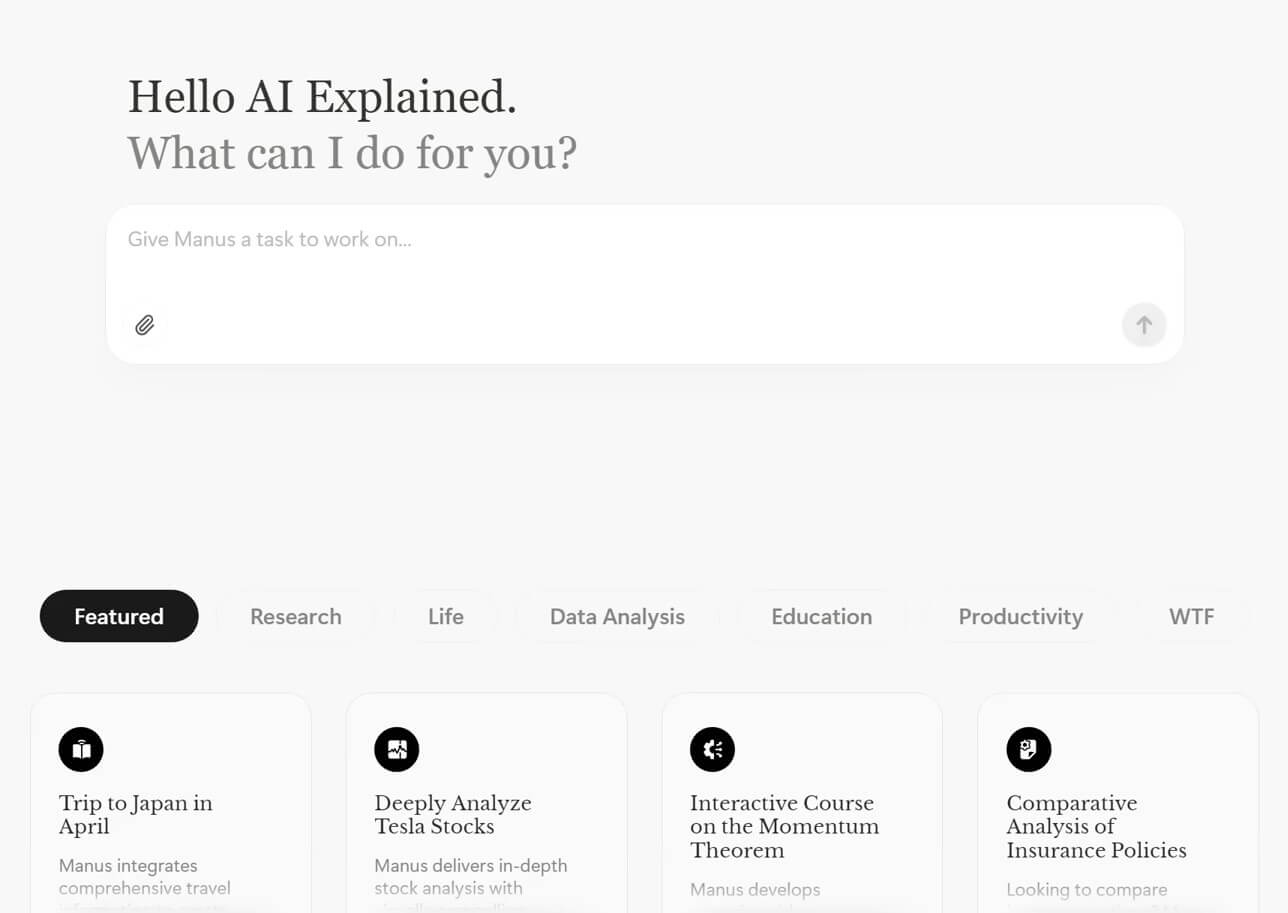Open Interactive Course on the Momentum Theorem title
This screenshot has height=913, width=1288.
tap(784, 827)
